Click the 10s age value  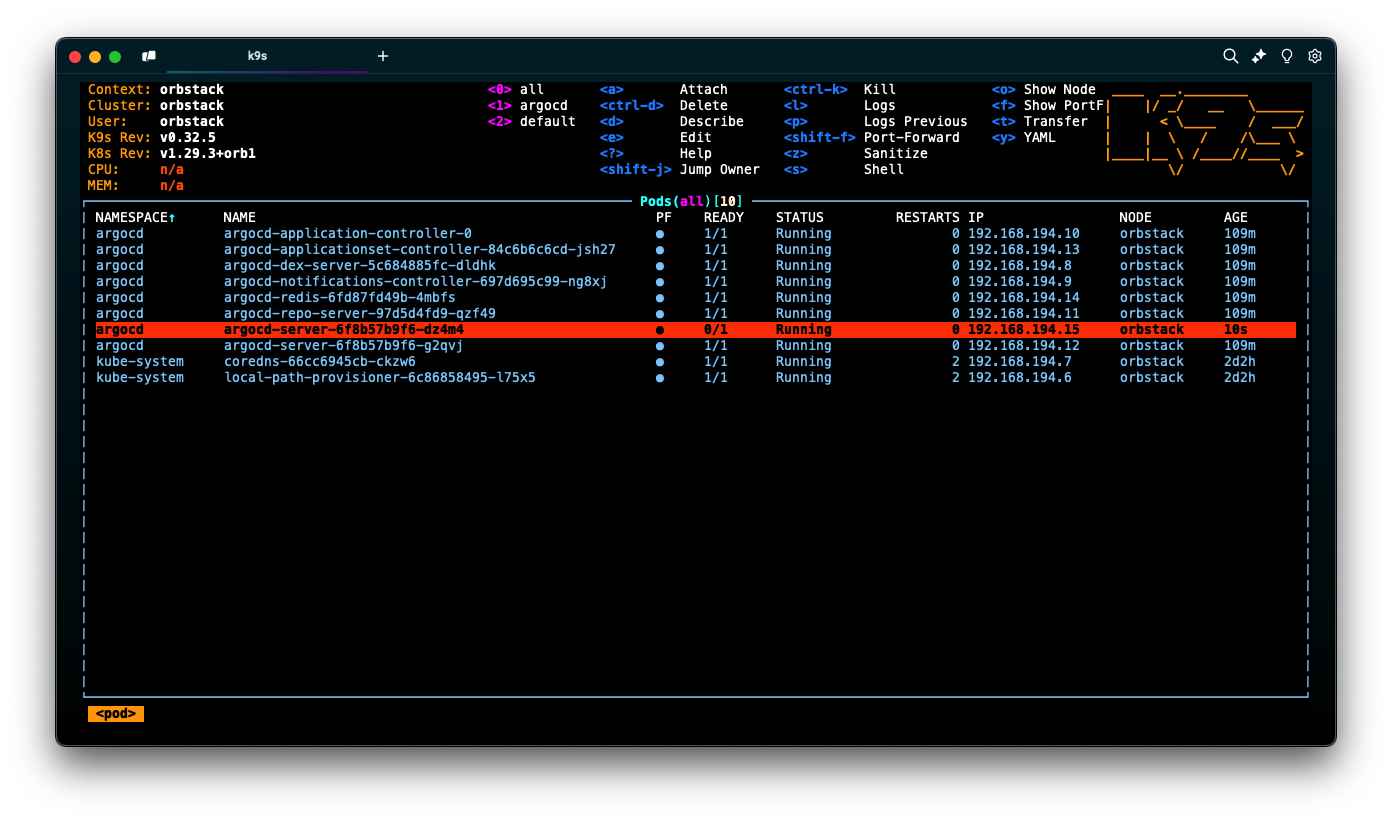[1236, 330]
